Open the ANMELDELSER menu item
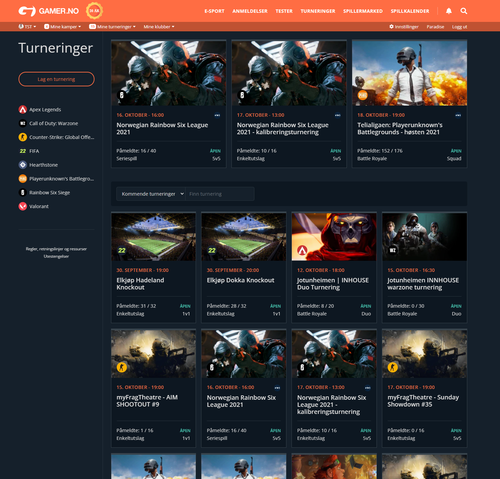This screenshot has width=500, height=479. (250, 11)
